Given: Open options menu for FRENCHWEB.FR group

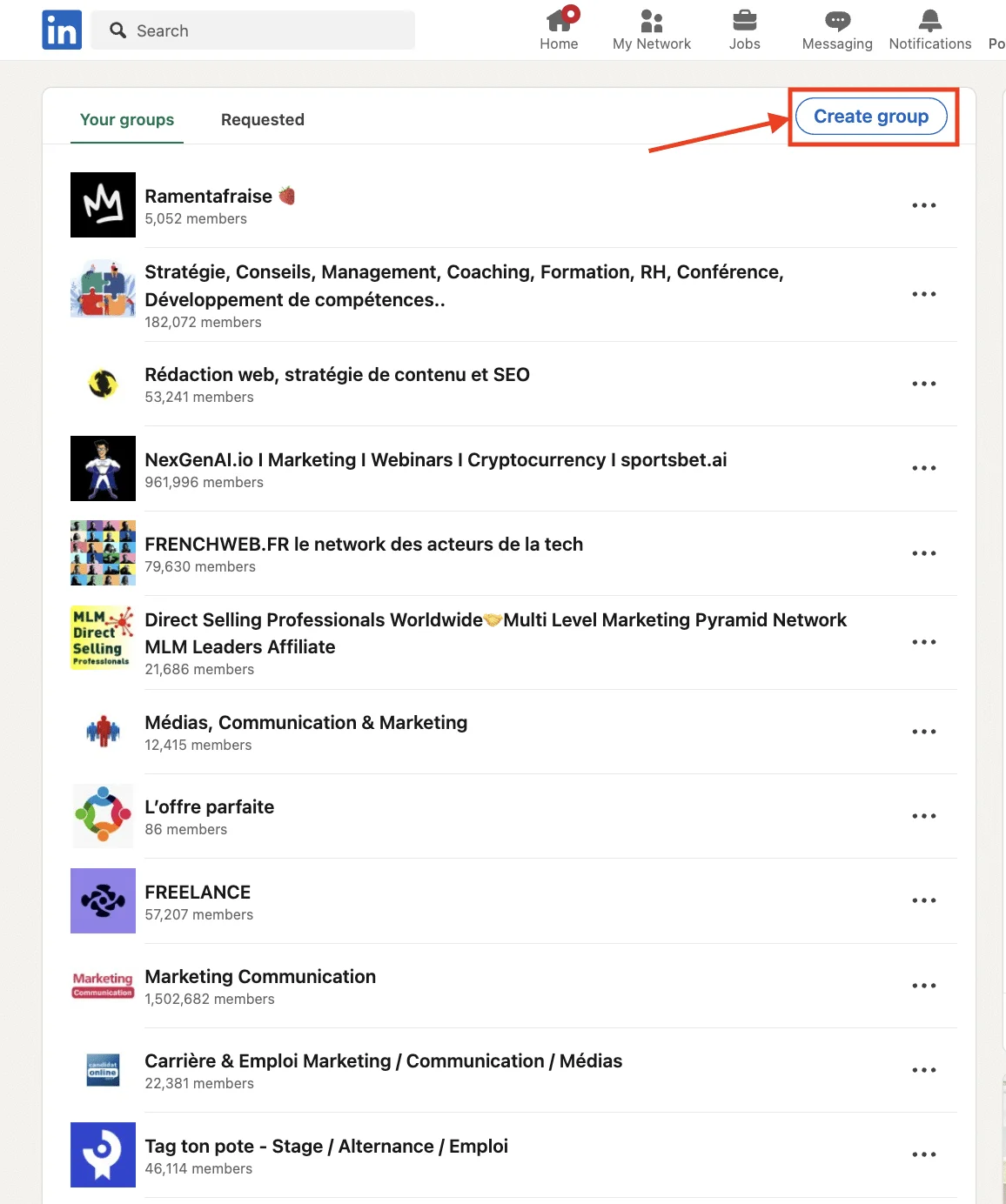Looking at the screenshot, I should 924,553.
